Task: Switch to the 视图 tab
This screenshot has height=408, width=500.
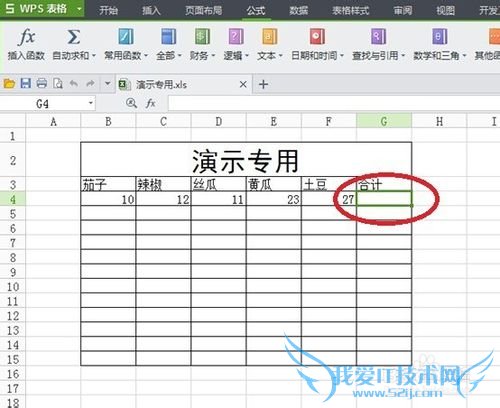Action: point(446,10)
